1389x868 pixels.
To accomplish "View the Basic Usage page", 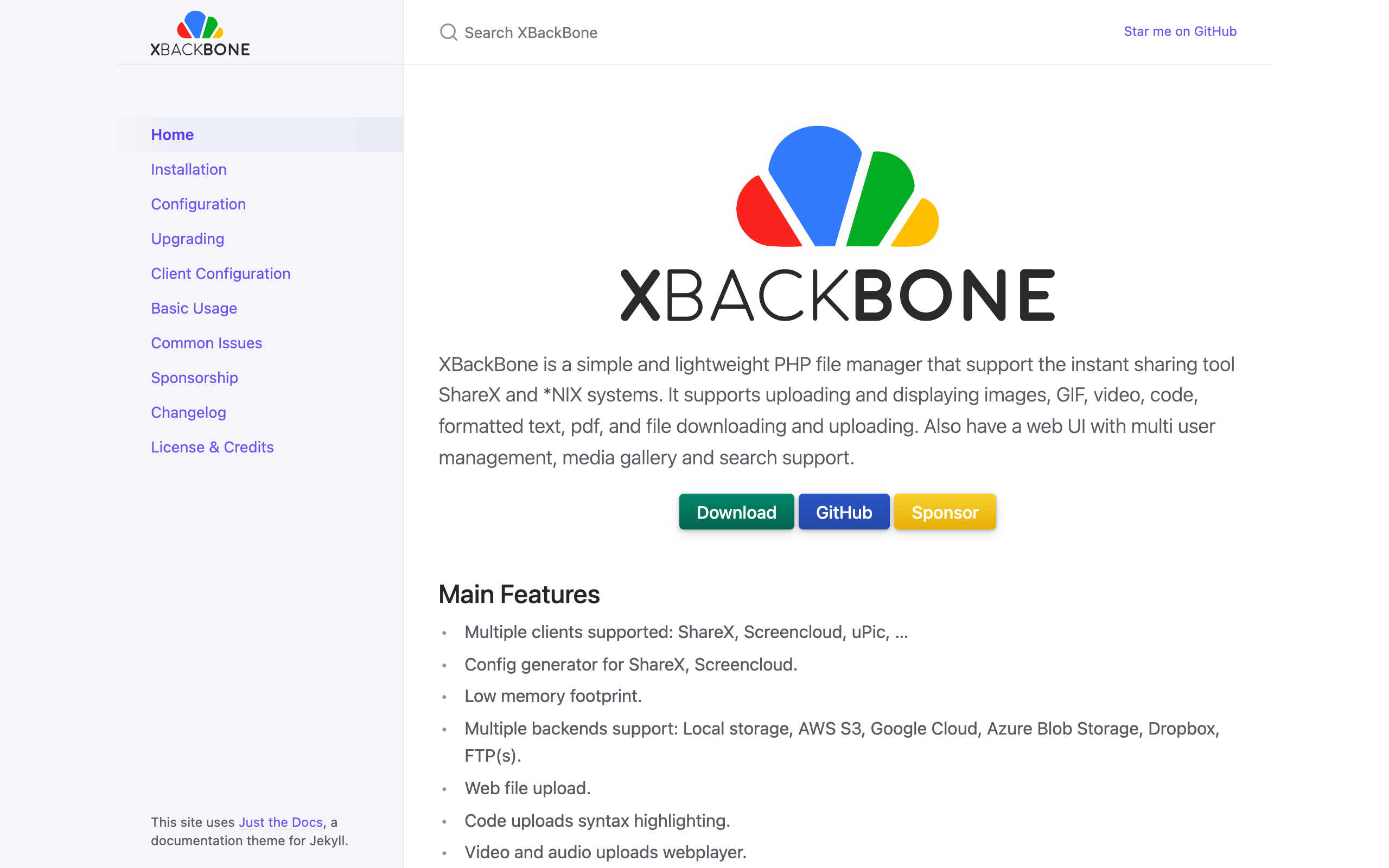I will tap(193, 308).
